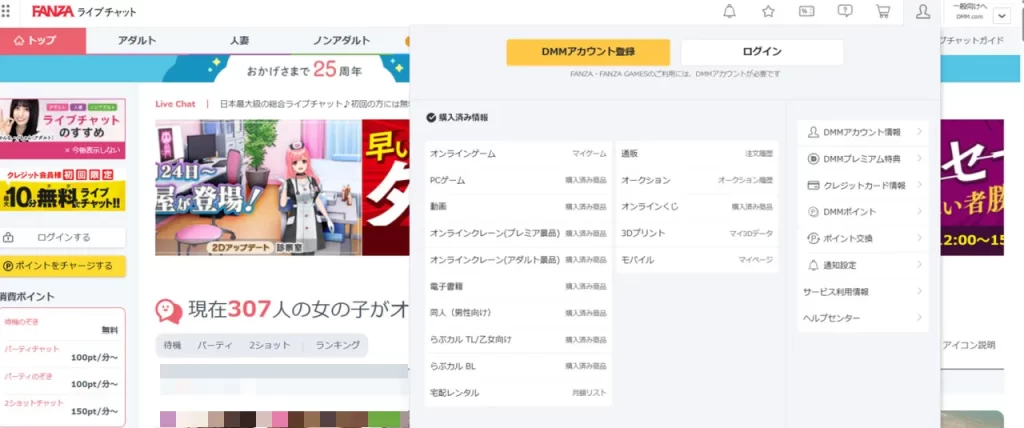The image size is (1024, 428).
Task: Open favorites star icon in header
Action: (x=768, y=11)
